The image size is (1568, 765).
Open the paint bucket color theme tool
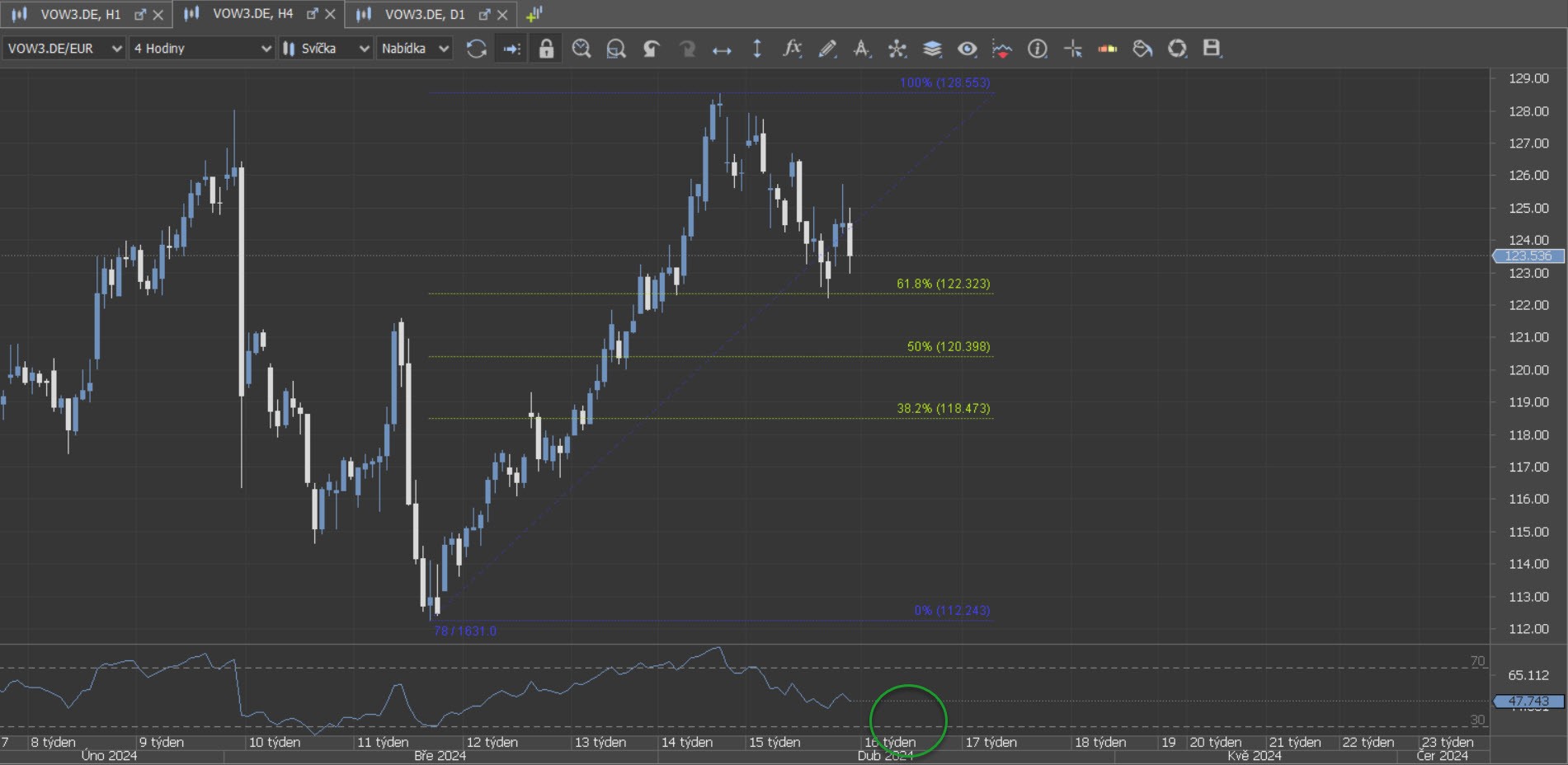pos(1142,49)
